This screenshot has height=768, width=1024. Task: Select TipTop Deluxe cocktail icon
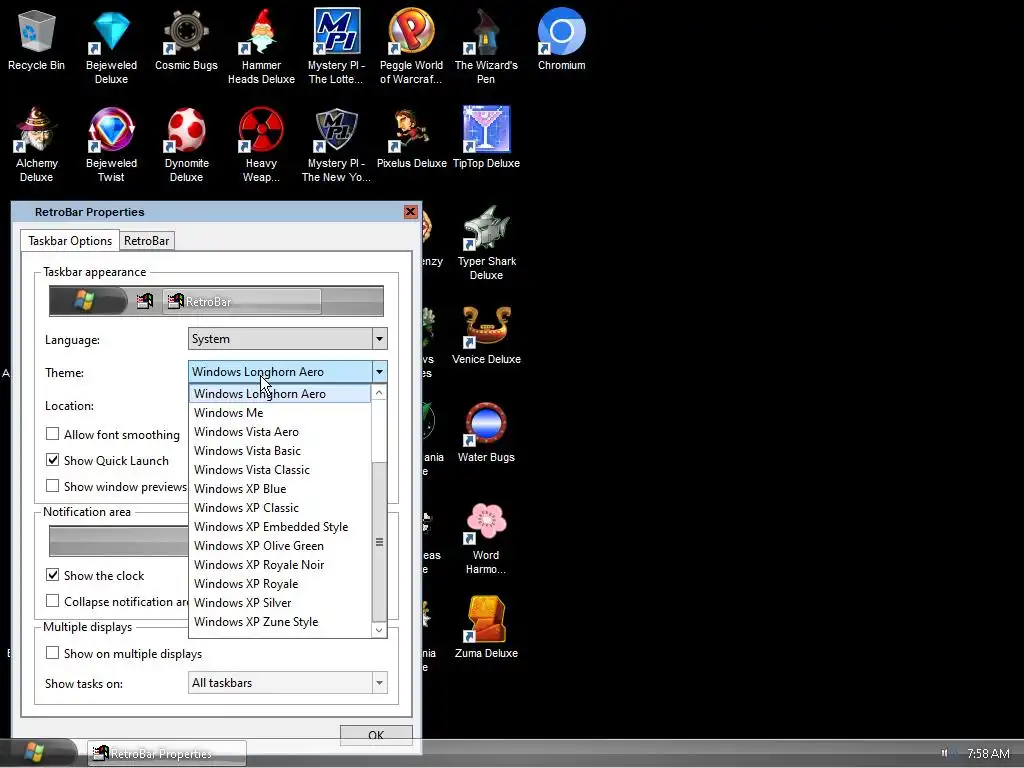click(487, 138)
